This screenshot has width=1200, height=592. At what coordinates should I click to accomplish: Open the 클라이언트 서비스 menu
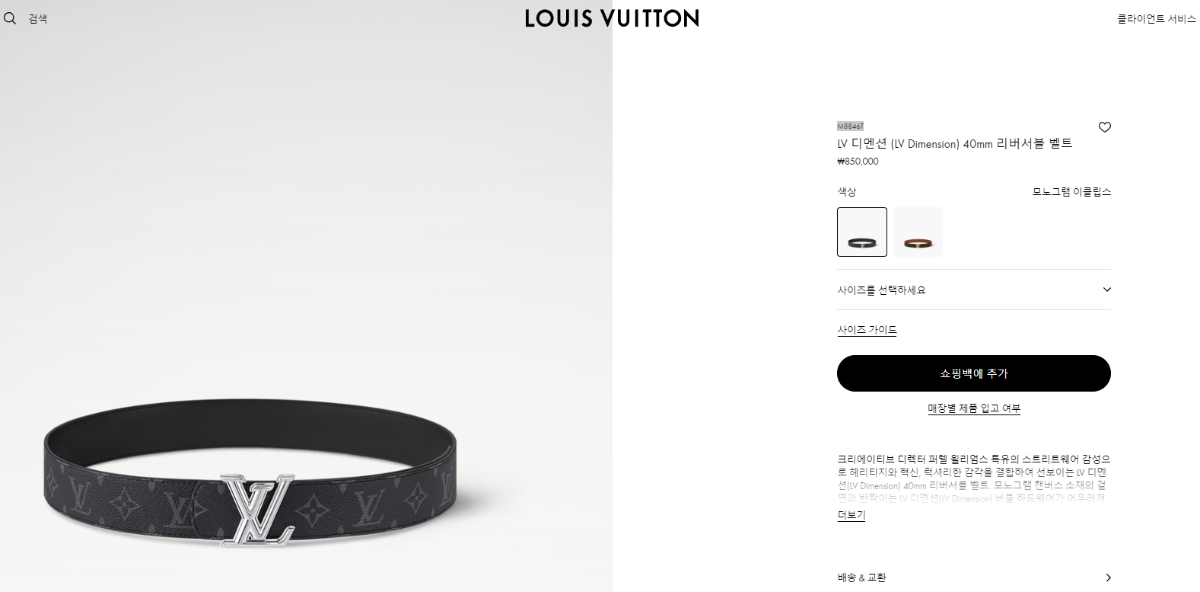pyautogui.click(x=1157, y=18)
